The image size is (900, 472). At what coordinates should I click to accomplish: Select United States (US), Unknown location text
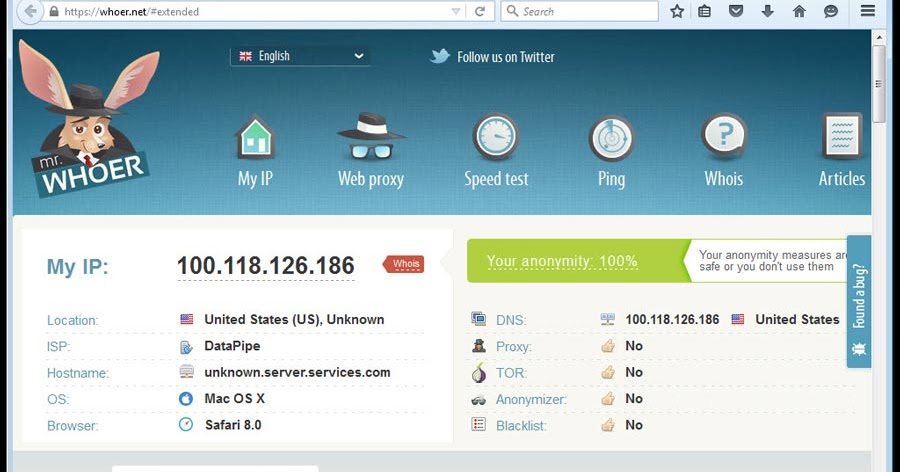click(294, 319)
